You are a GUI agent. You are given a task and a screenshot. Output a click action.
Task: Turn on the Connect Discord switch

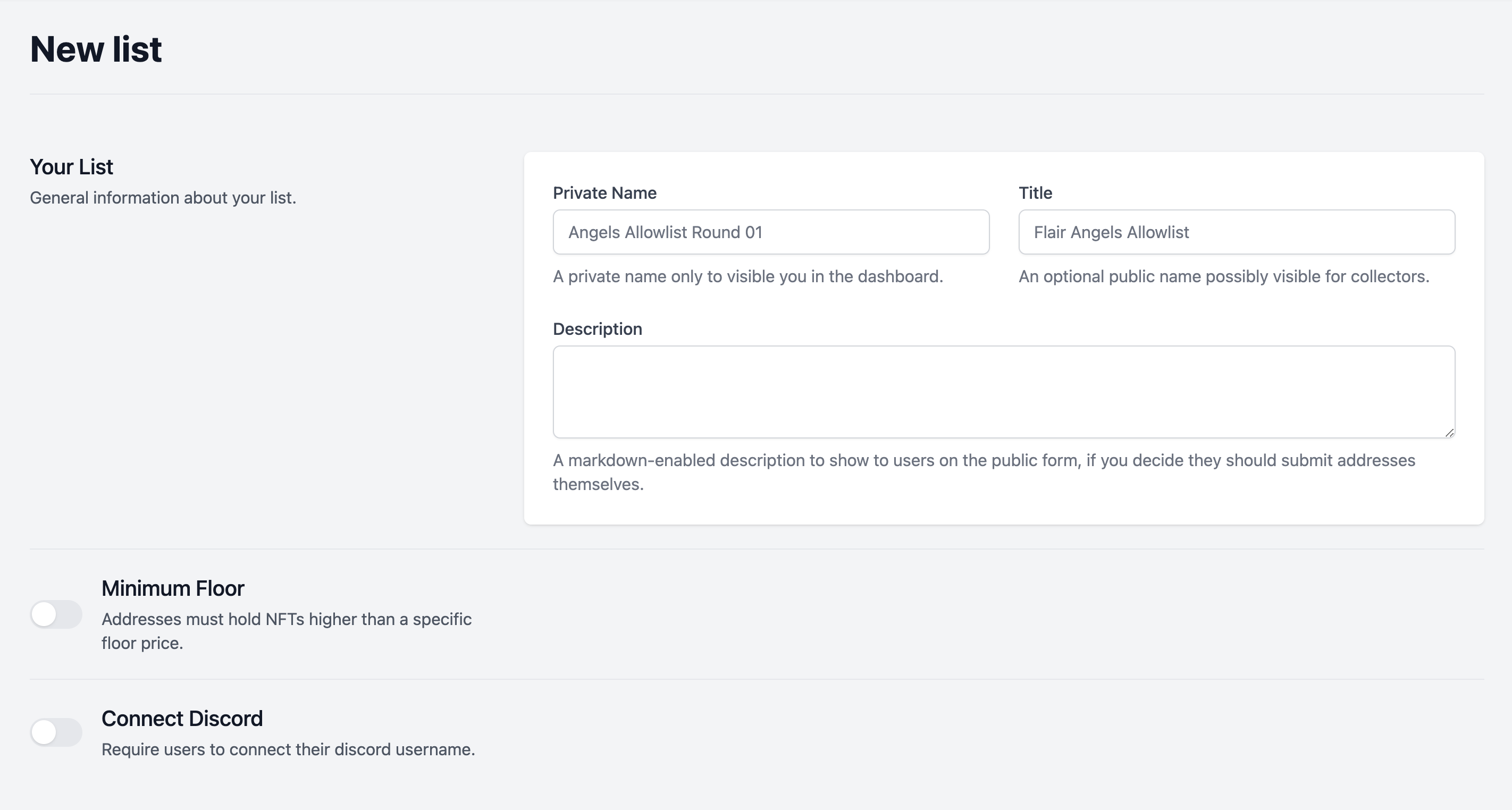click(56, 732)
